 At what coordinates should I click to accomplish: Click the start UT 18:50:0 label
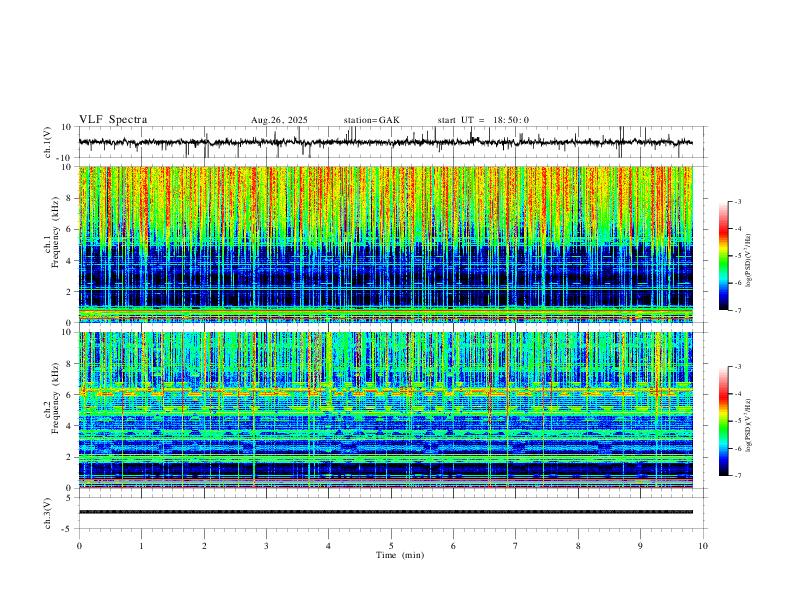[483, 120]
